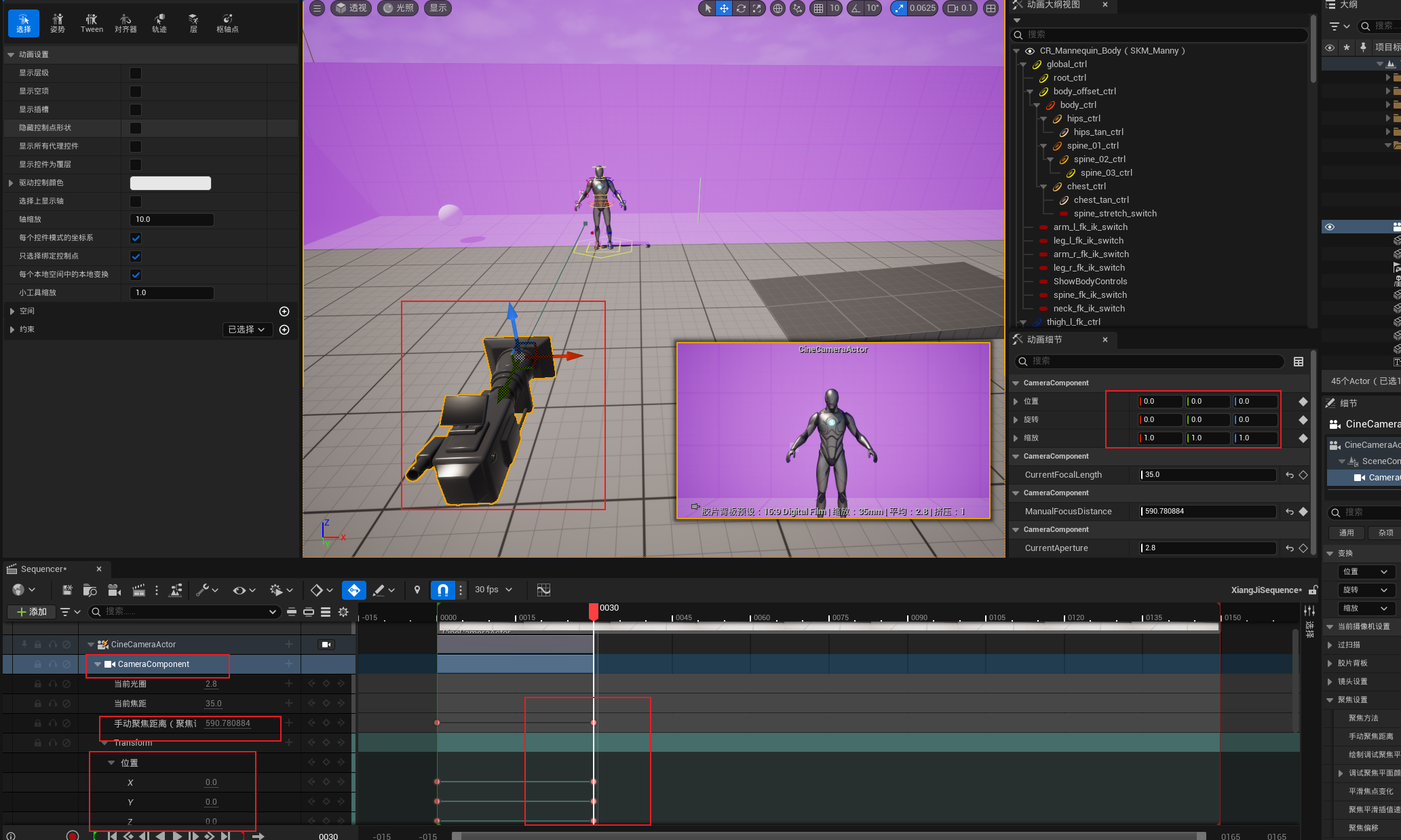The height and width of the screenshot is (840, 1401).
Task: Toggle the magnet snapping icon in Sequencer
Action: click(442, 590)
